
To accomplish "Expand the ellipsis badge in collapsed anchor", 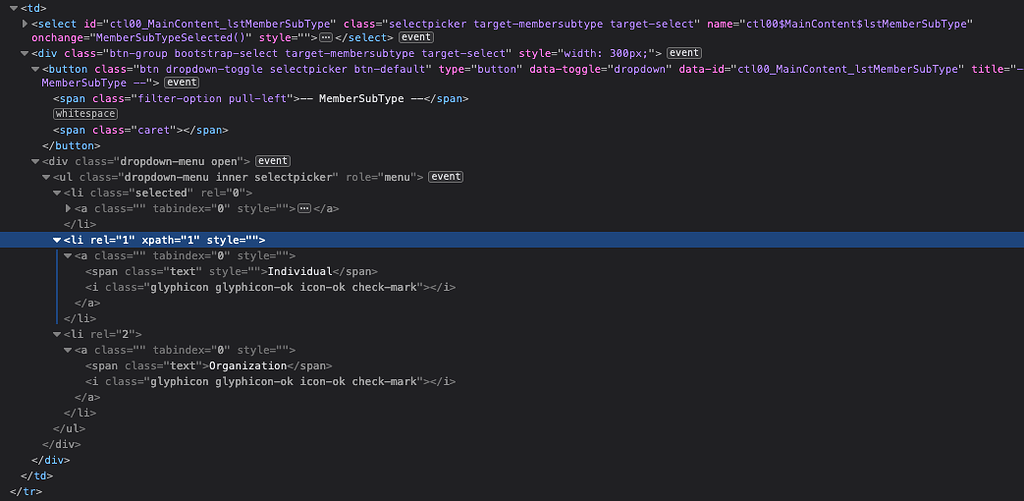I will pyautogui.click(x=304, y=208).
